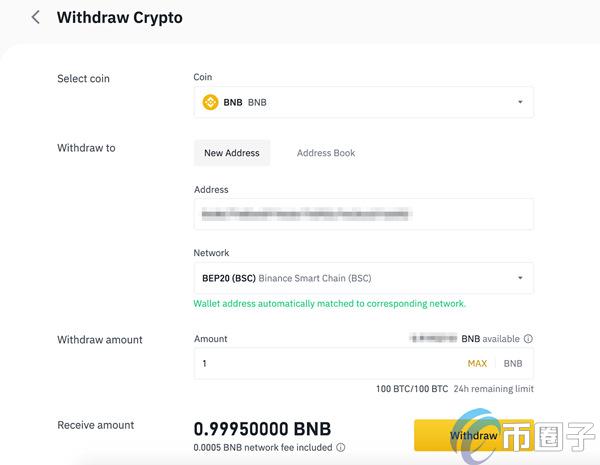Switch to the Address Book tab
Viewport: 600px width, 465px height.
326,153
